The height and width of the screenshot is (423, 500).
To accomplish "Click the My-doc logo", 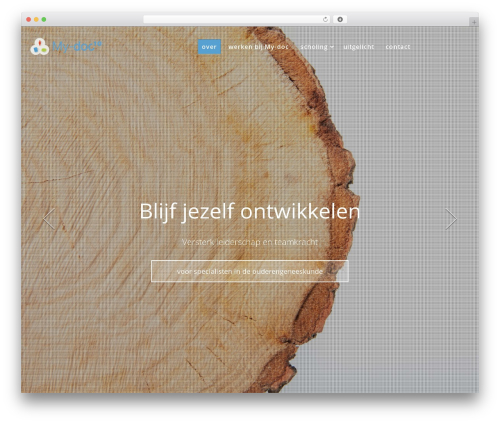I will 66,46.
